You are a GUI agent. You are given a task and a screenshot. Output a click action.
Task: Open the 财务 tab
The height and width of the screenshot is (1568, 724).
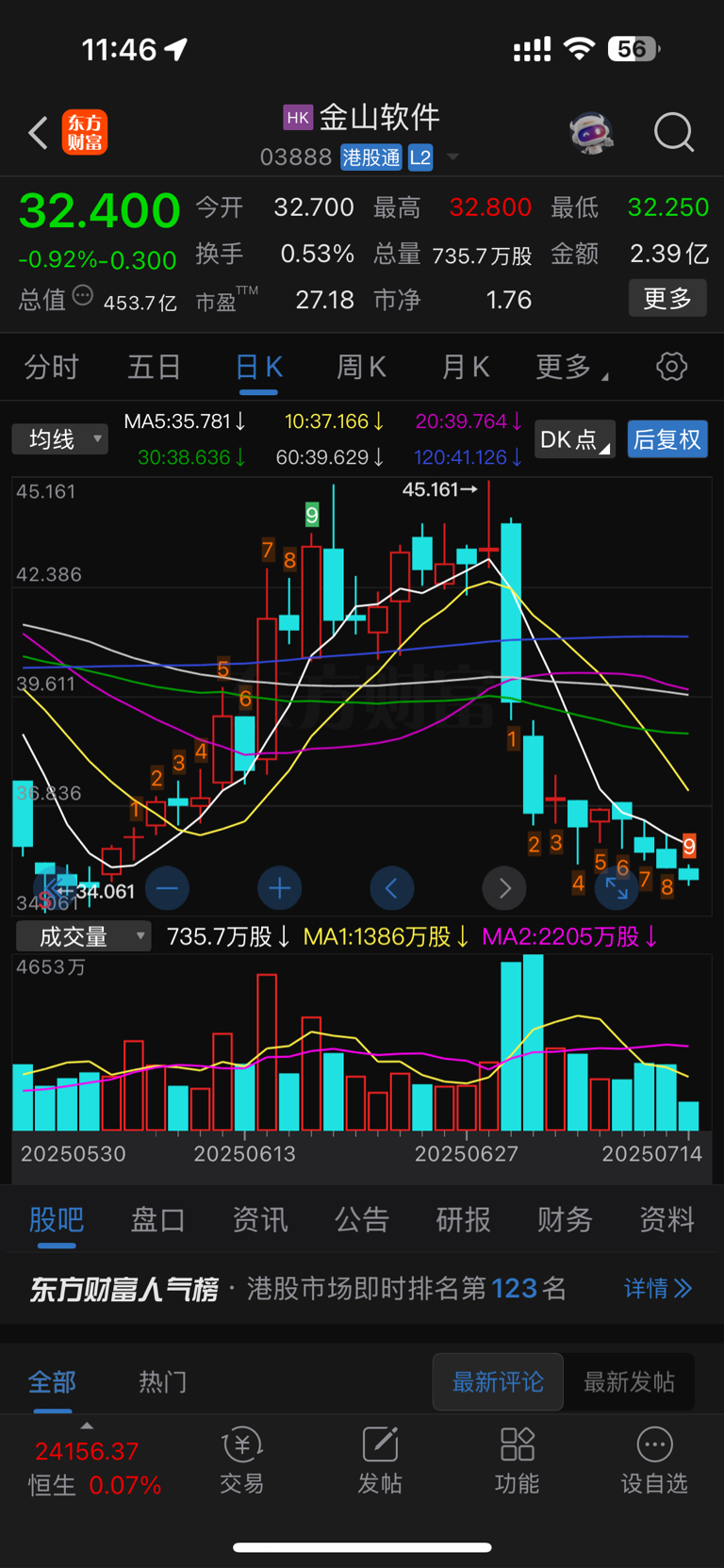(566, 1219)
